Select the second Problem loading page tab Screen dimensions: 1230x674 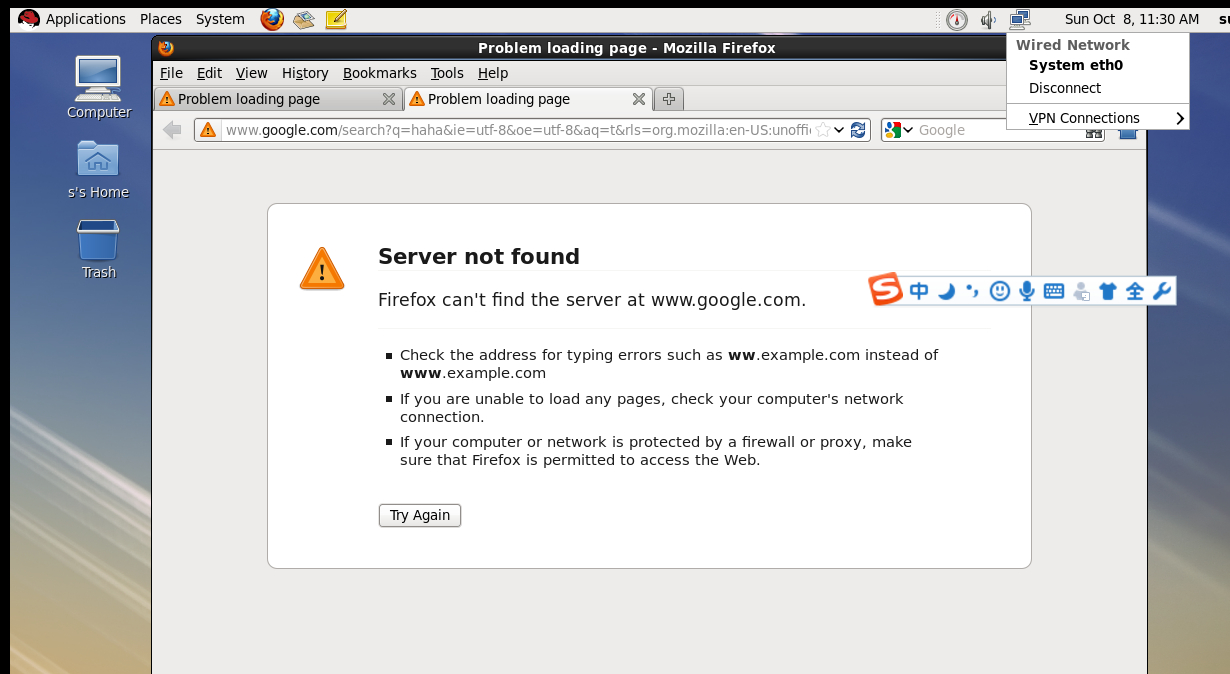(x=528, y=99)
